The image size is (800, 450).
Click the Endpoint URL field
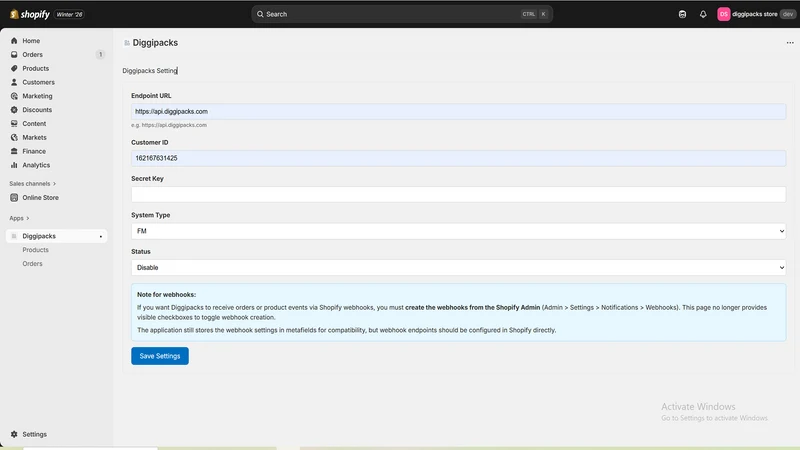click(458, 111)
